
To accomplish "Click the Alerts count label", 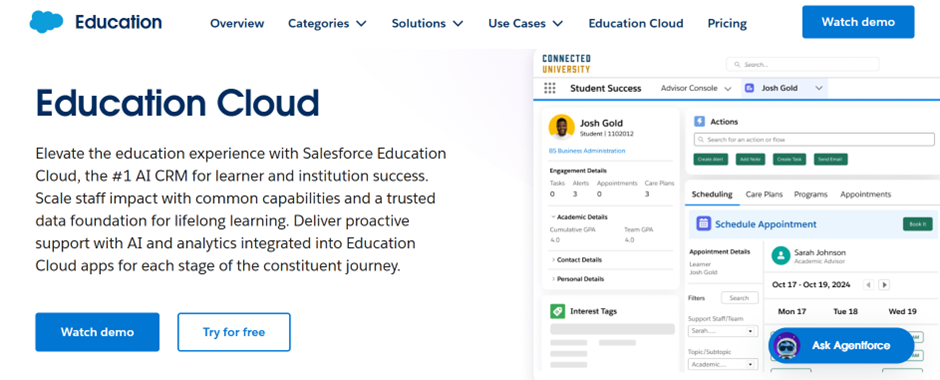I will pyautogui.click(x=581, y=183).
